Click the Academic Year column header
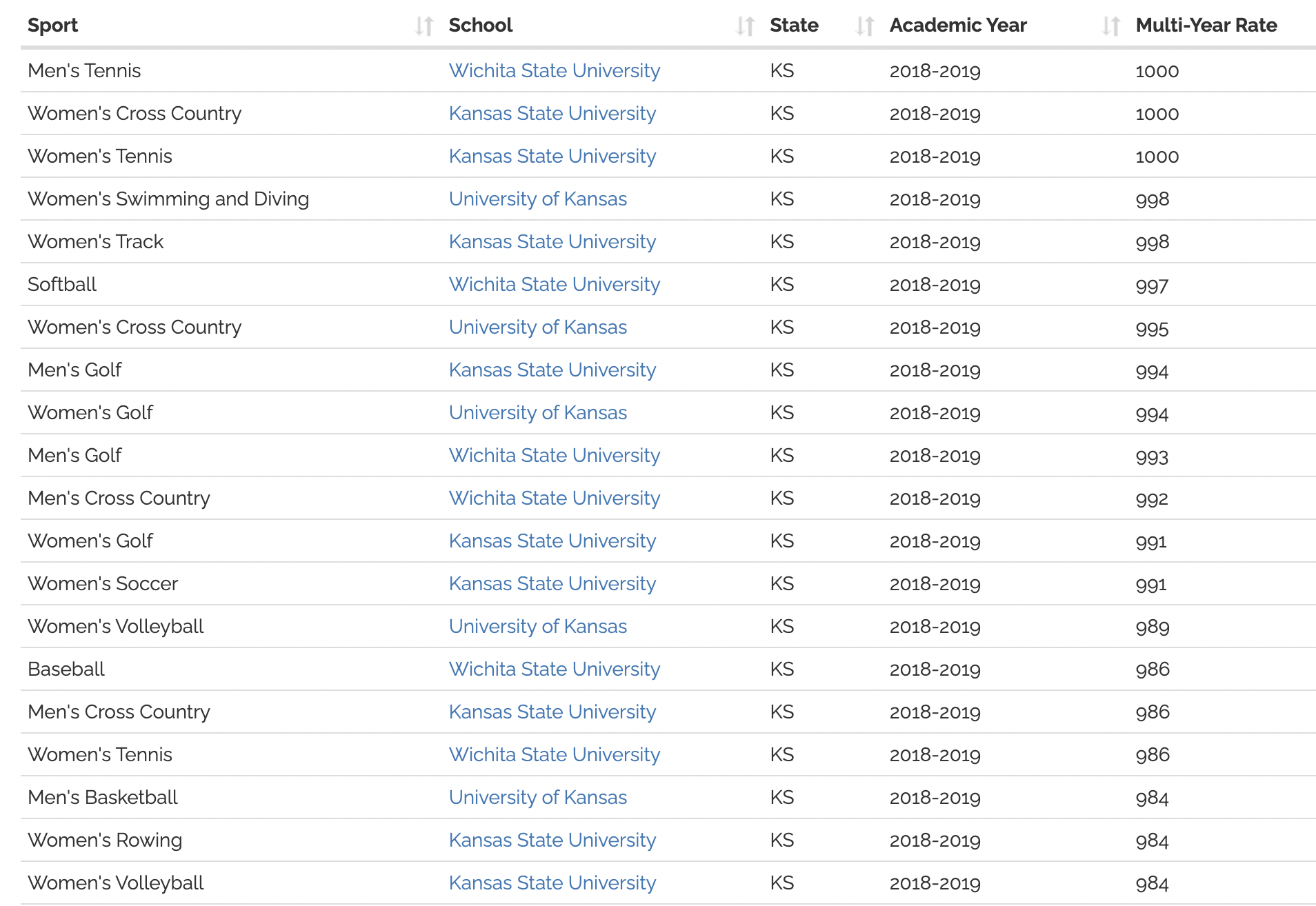The height and width of the screenshot is (906, 1316). [x=958, y=26]
